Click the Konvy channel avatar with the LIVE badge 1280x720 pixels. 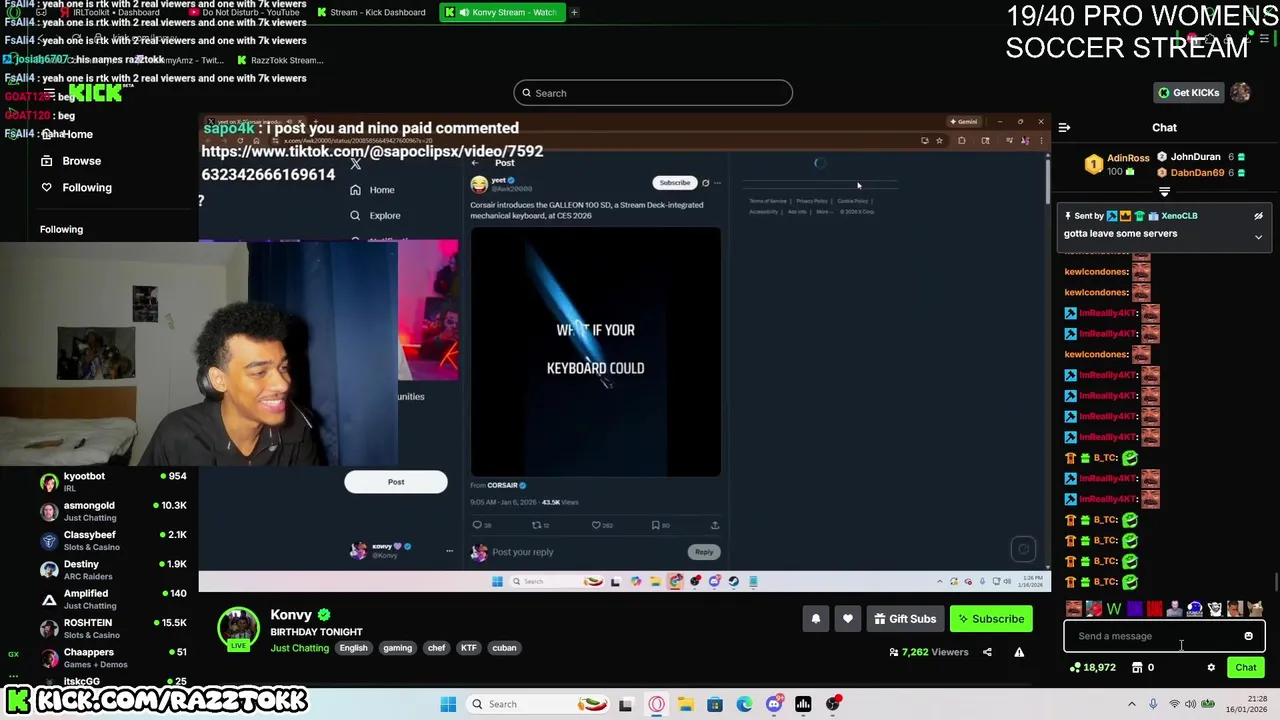click(238, 629)
